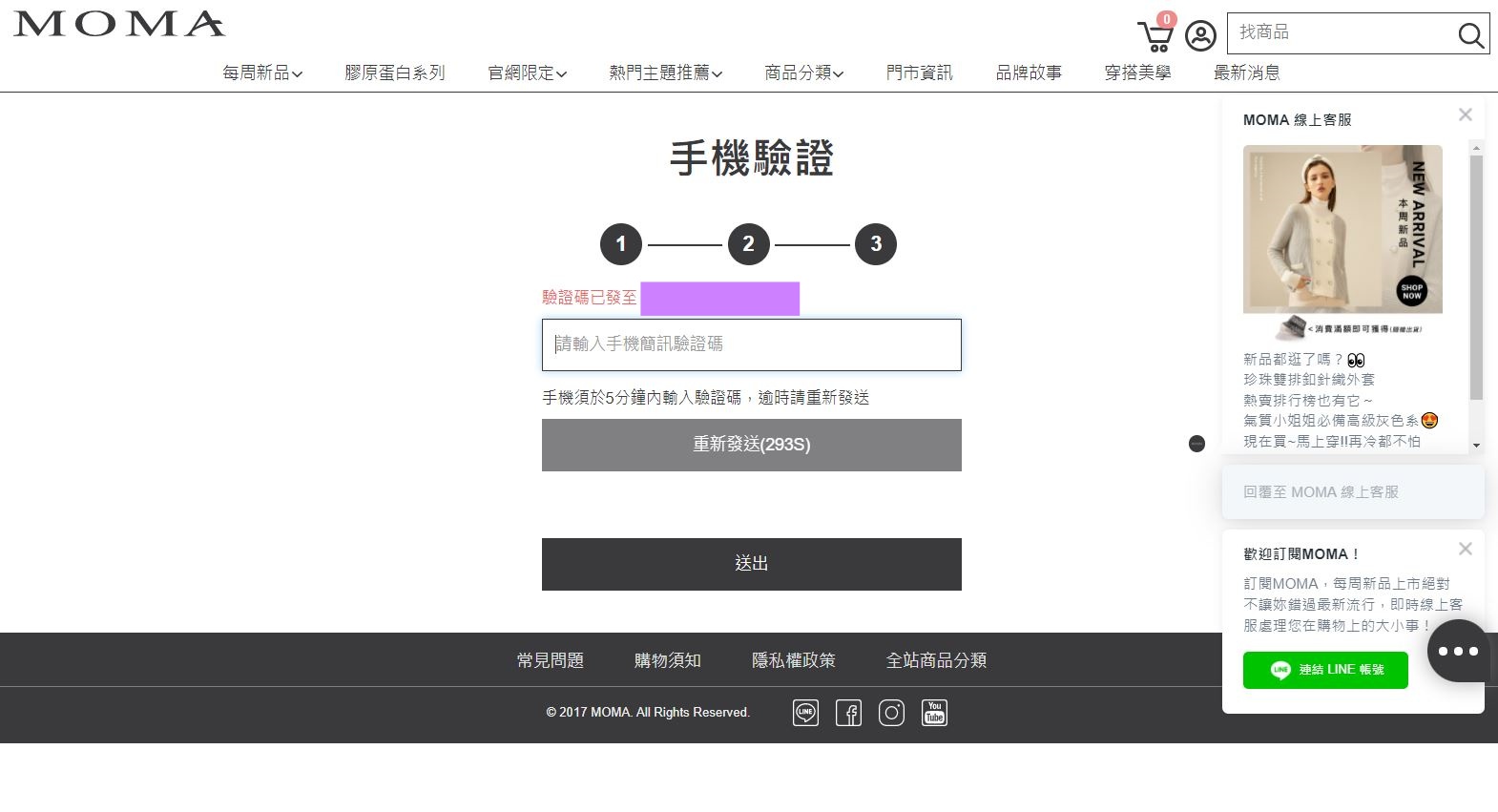Open the member account icon
The width and height of the screenshot is (1498, 812).
1200,36
